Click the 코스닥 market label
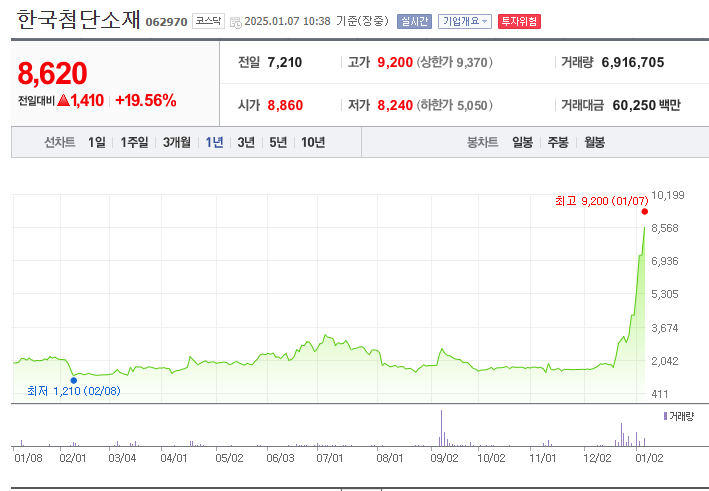 (208, 21)
